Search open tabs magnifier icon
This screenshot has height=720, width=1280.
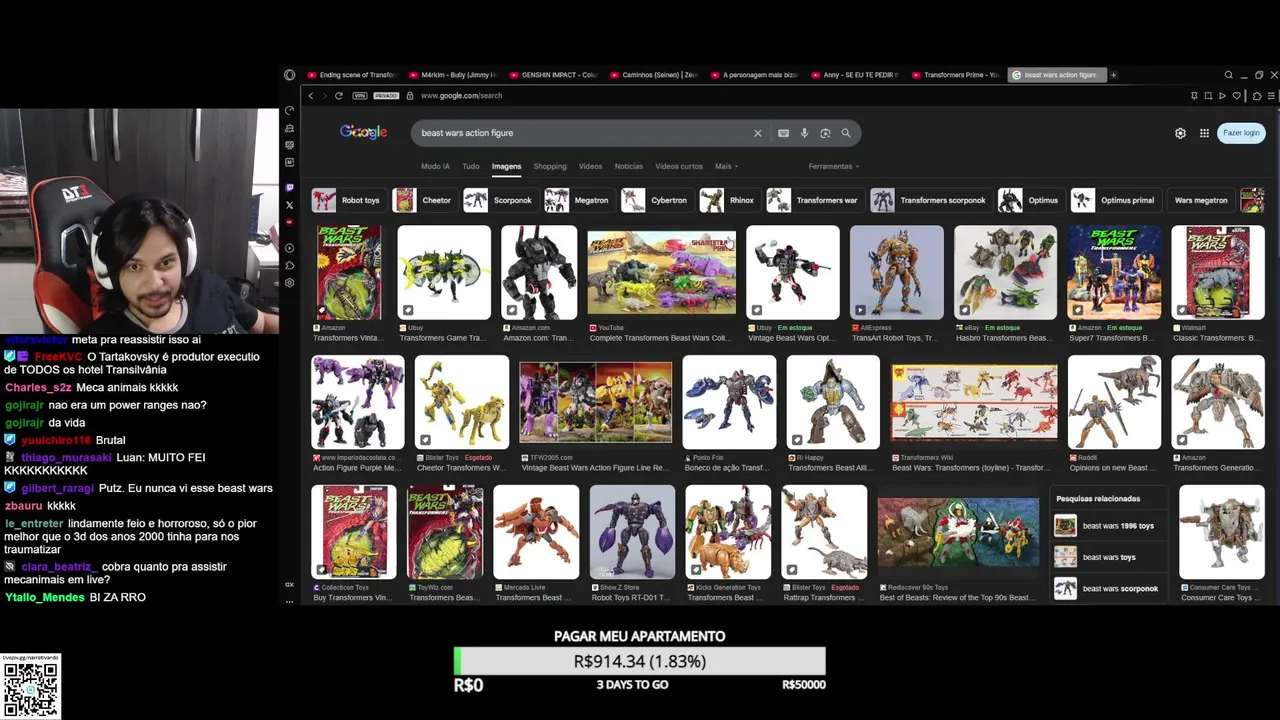(1229, 75)
